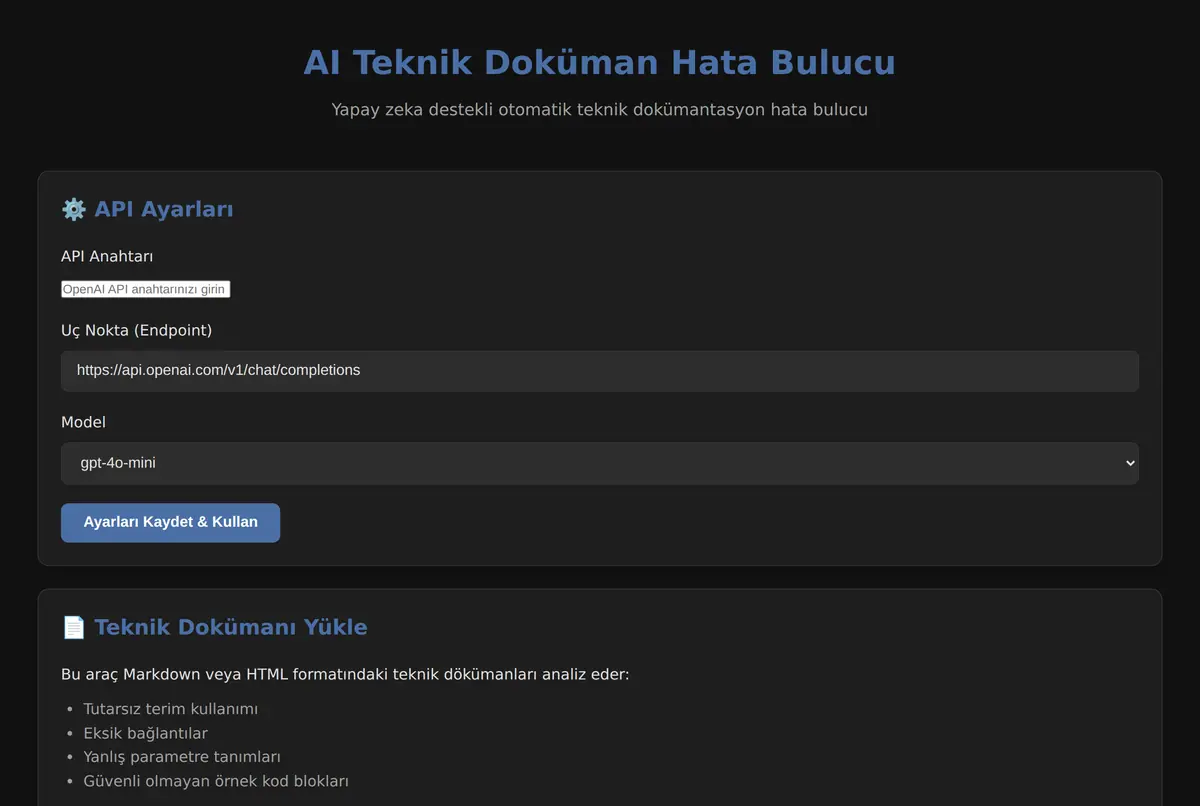
Task: Click the document icon beside Teknik Dokümanı Yükle
Action: coord(73,627)
